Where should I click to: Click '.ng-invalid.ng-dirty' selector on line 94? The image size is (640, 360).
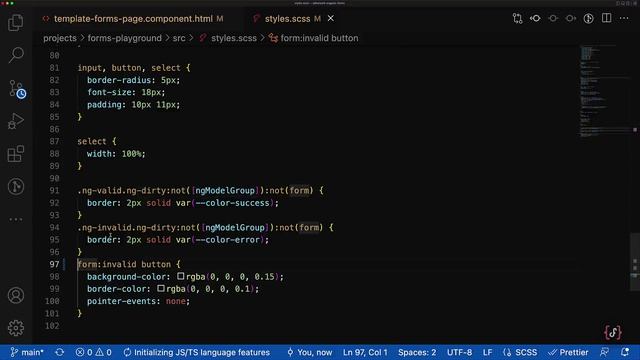point(127,227)
